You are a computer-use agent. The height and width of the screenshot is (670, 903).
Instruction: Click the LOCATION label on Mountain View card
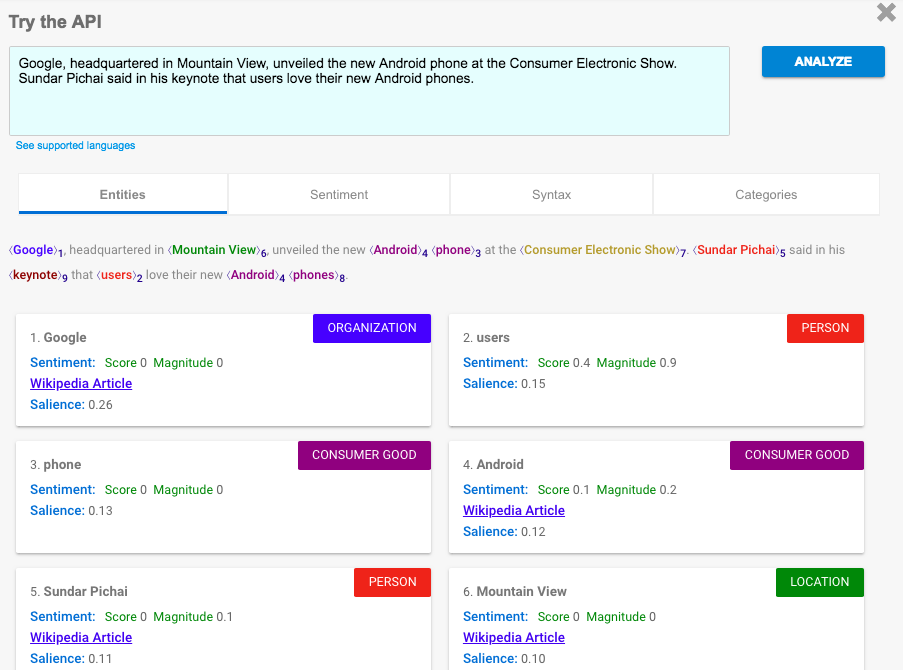coord(819,582)
